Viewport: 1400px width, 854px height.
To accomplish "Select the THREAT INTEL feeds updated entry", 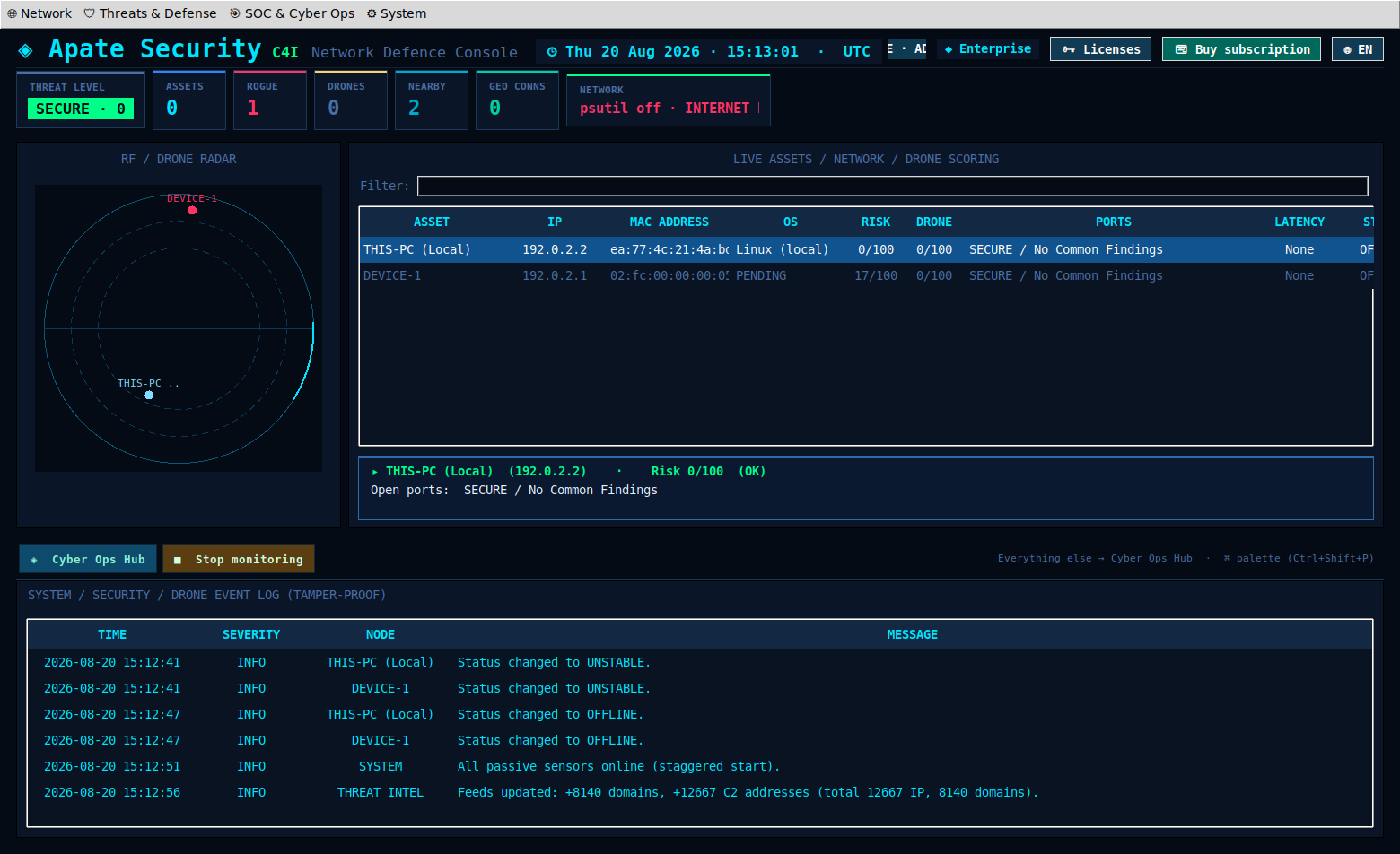I will coord(700,792).
